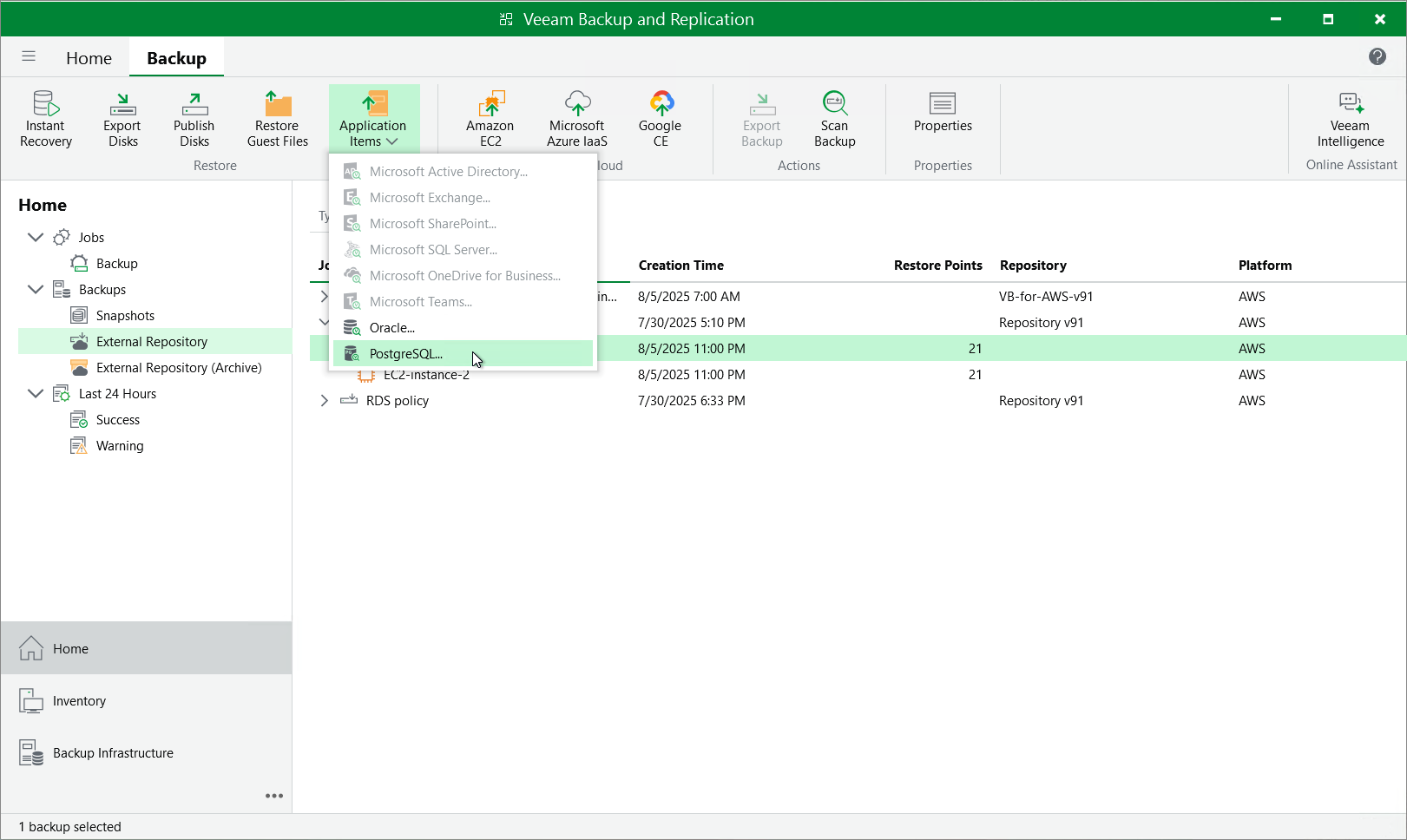This screenshot has height=840, width=1407.
Task: Select Microsoft Exchange... menu item
Action: [x=464, y=197]
